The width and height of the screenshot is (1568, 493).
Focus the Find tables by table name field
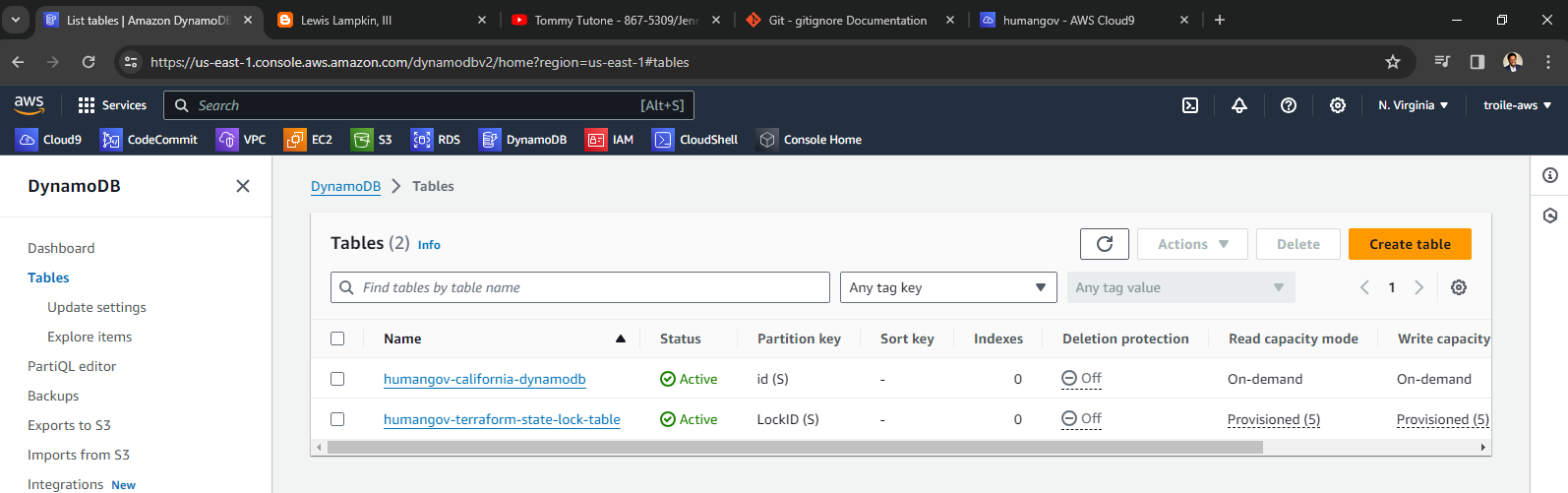(580, 287)
